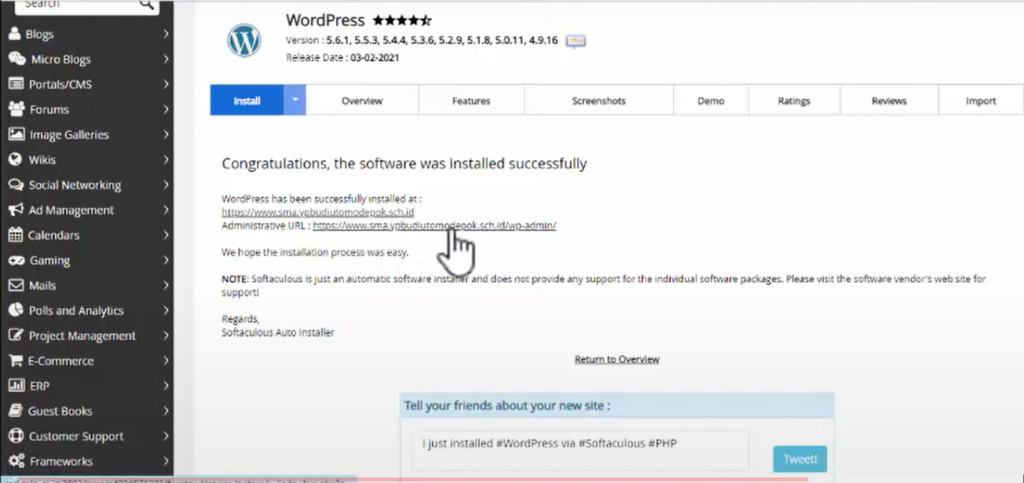Screen dimensions: 1024x483
Task: Click the Portals/CMS icon
Action: pyautogui.click(x=16, y=84)
